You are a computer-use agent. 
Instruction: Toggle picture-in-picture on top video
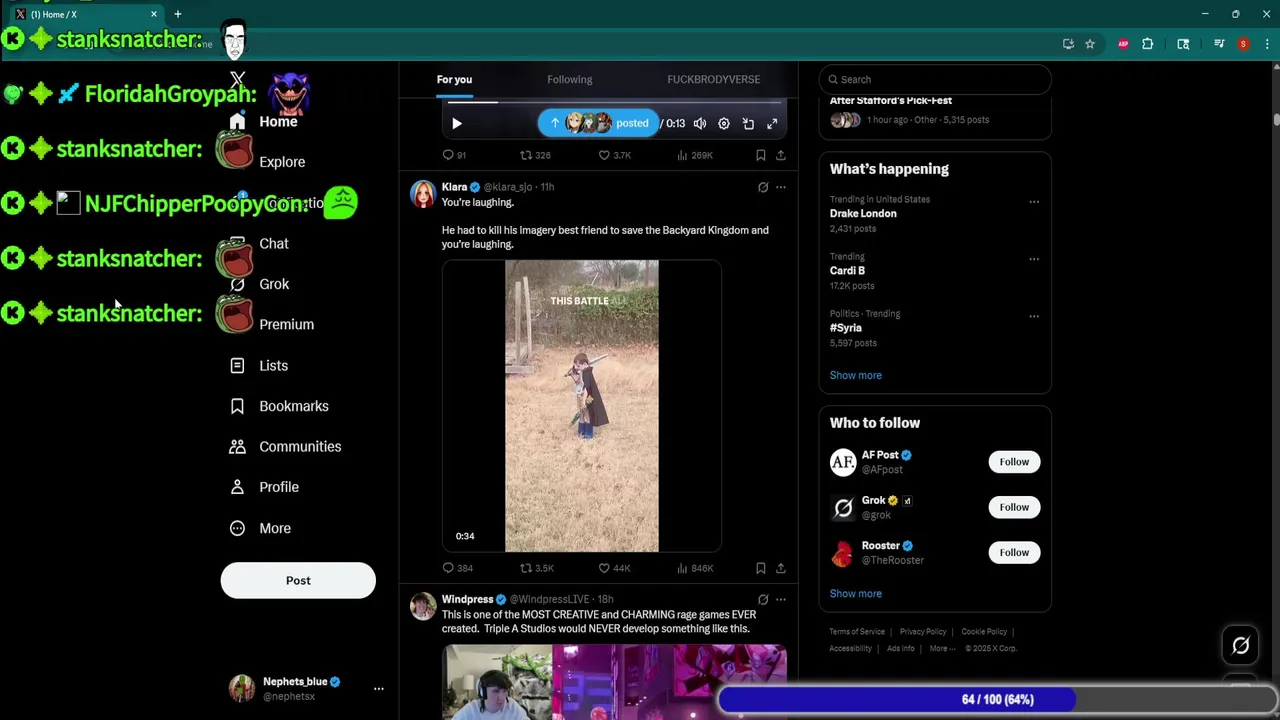[x=748, y=123]
